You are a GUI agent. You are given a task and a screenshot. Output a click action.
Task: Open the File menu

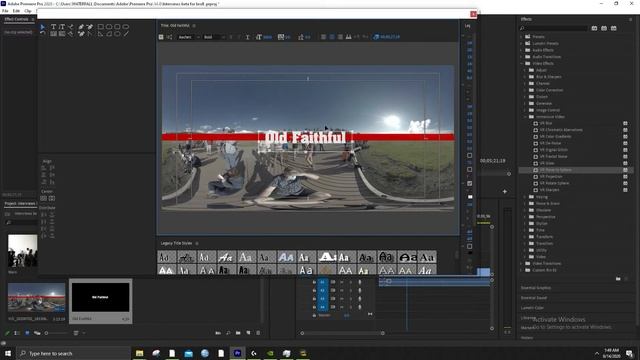point(5,11)
